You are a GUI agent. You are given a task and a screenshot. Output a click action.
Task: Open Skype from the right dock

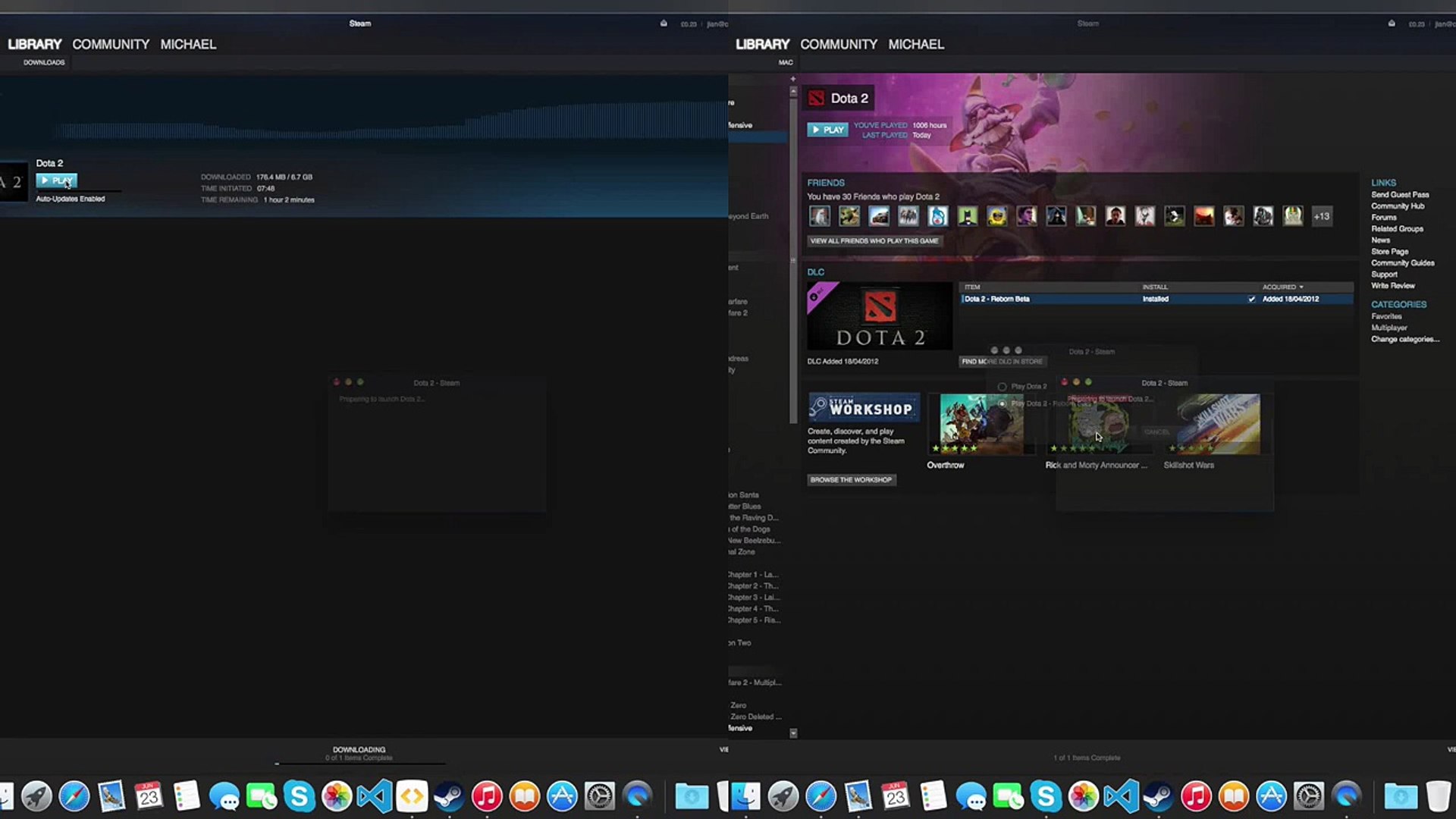click(x=1046, y=796)
